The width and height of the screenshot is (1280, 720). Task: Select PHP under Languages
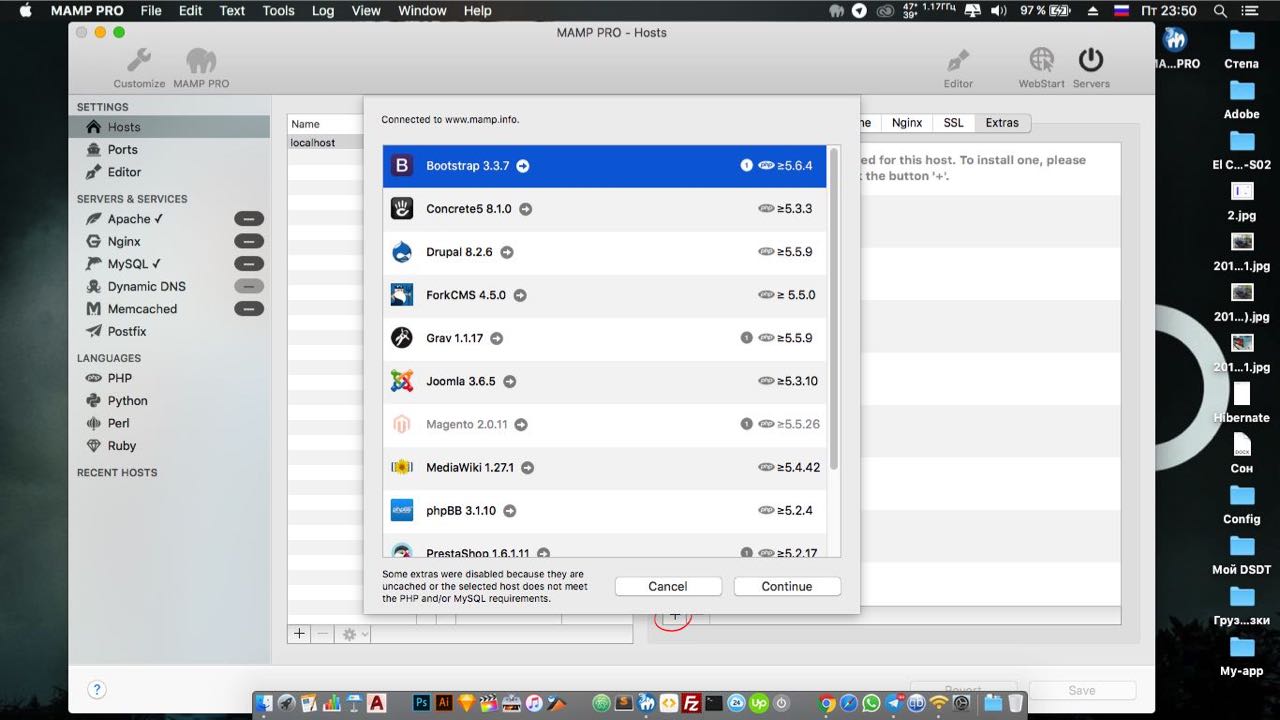point(170,378)
